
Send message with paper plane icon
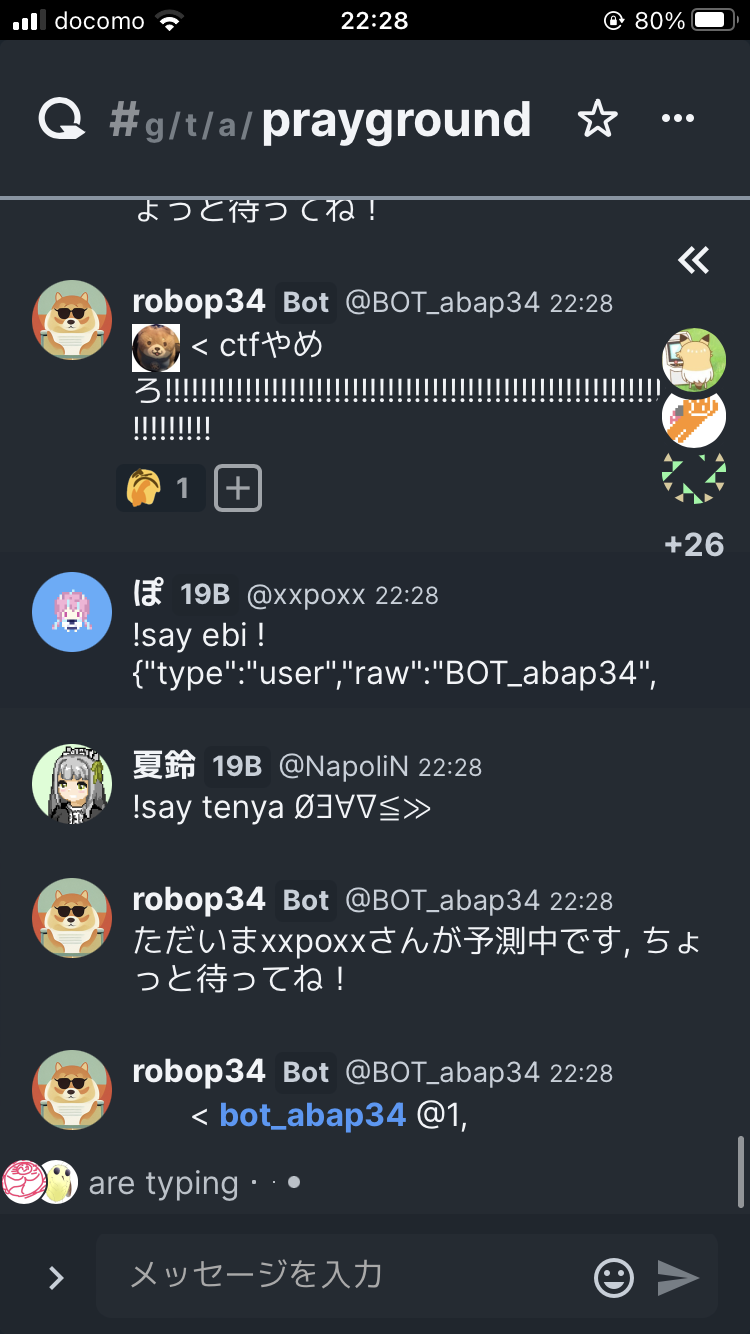pos(678,1277)
